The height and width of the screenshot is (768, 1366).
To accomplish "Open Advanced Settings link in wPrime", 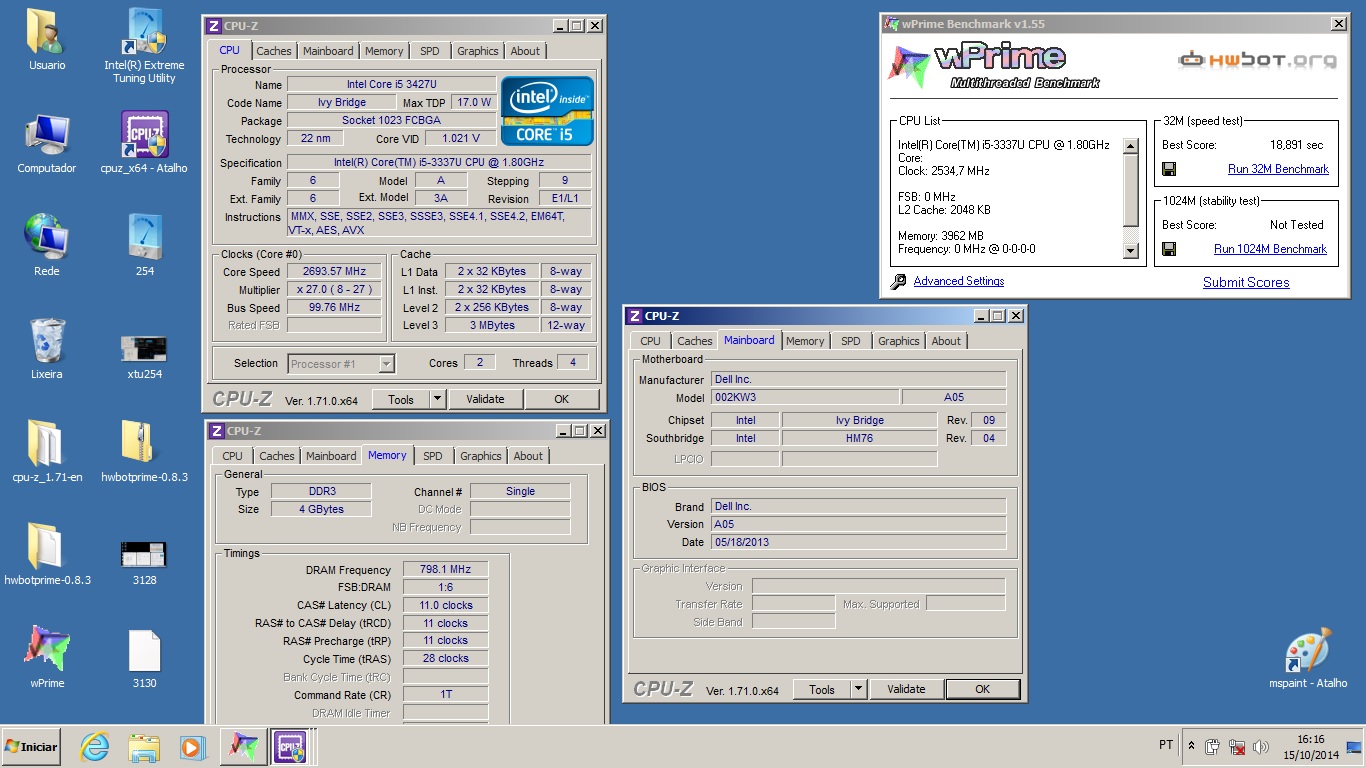I will [959, 282].
